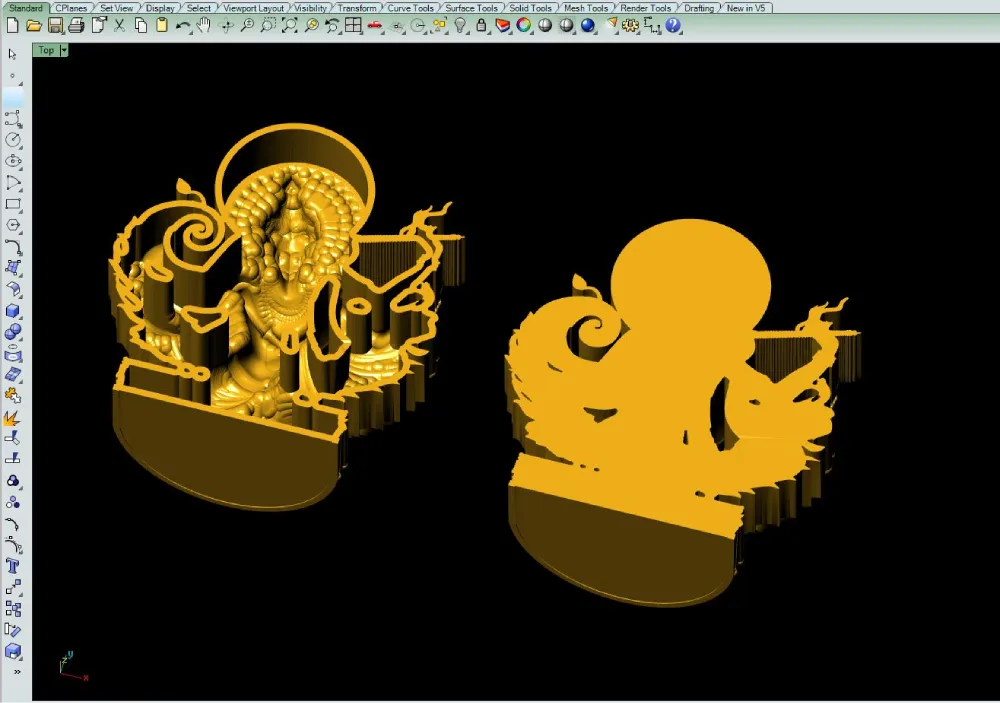Click the red car toolbar icon
1000x703 pixels.
tap(375, 26)
